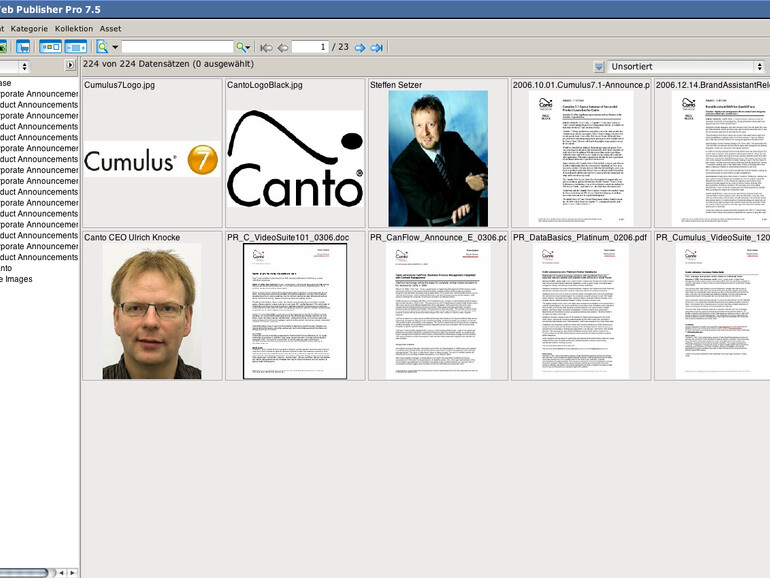Select the PR_DataBasics_Platinum_0206.pdf thumbnail
Image resolution: width=770 pixels, height=578 pixels.
pyautogui.click(x=581, y=311)
